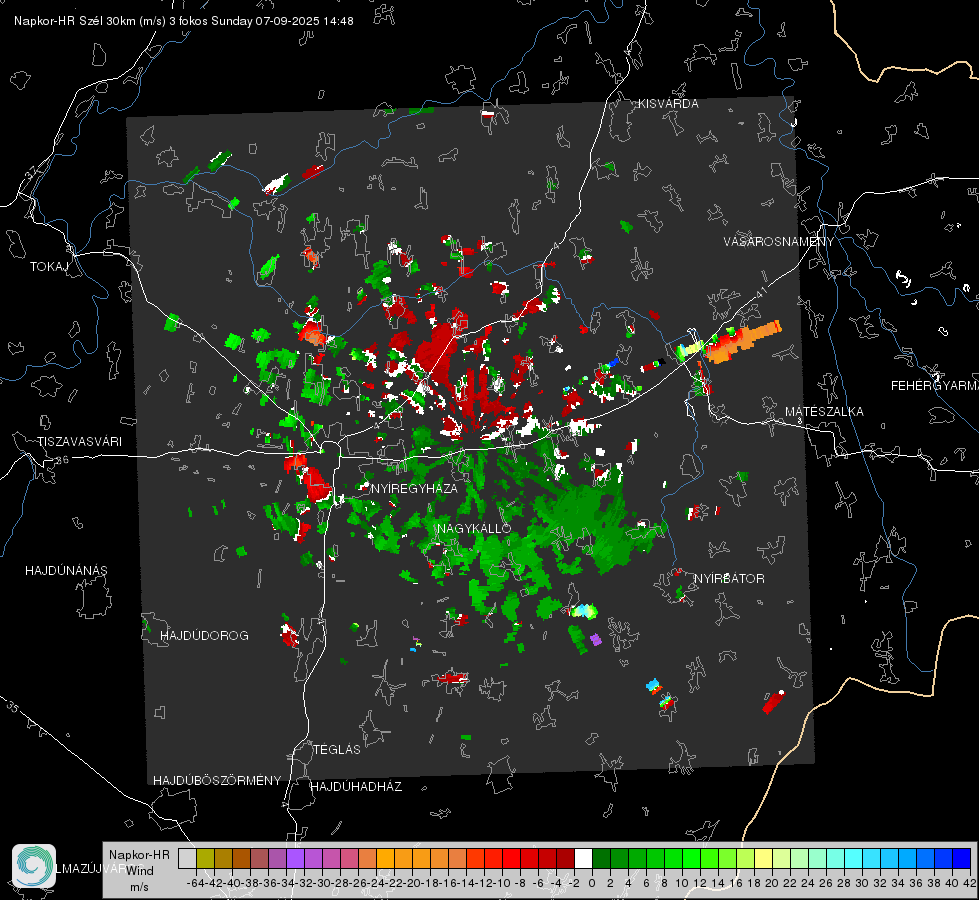Click the VÁSÁROSNAMÉNY label
The height and width of the screenshot is (900, 979).
click(x=779, y=241)
